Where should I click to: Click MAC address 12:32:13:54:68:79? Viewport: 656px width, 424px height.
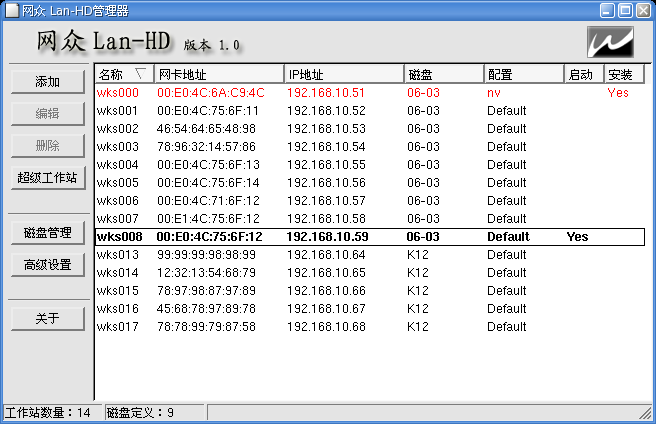(x=206, y=273)
